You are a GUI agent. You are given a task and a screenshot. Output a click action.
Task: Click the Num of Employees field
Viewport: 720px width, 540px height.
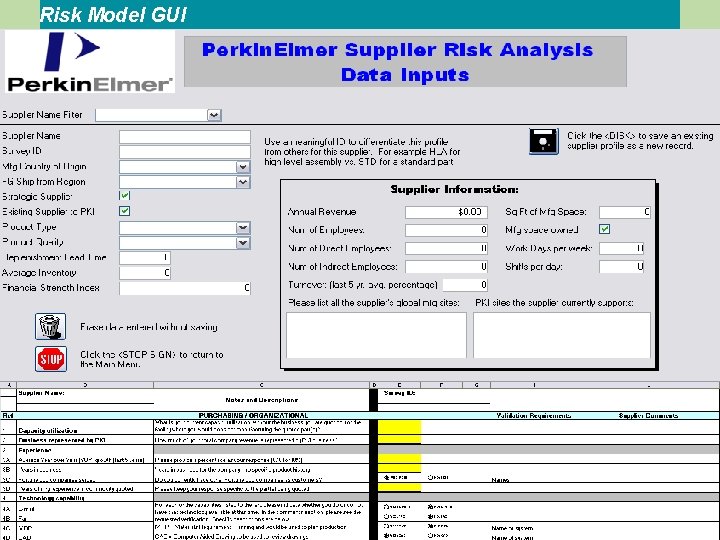pos(446,230)
